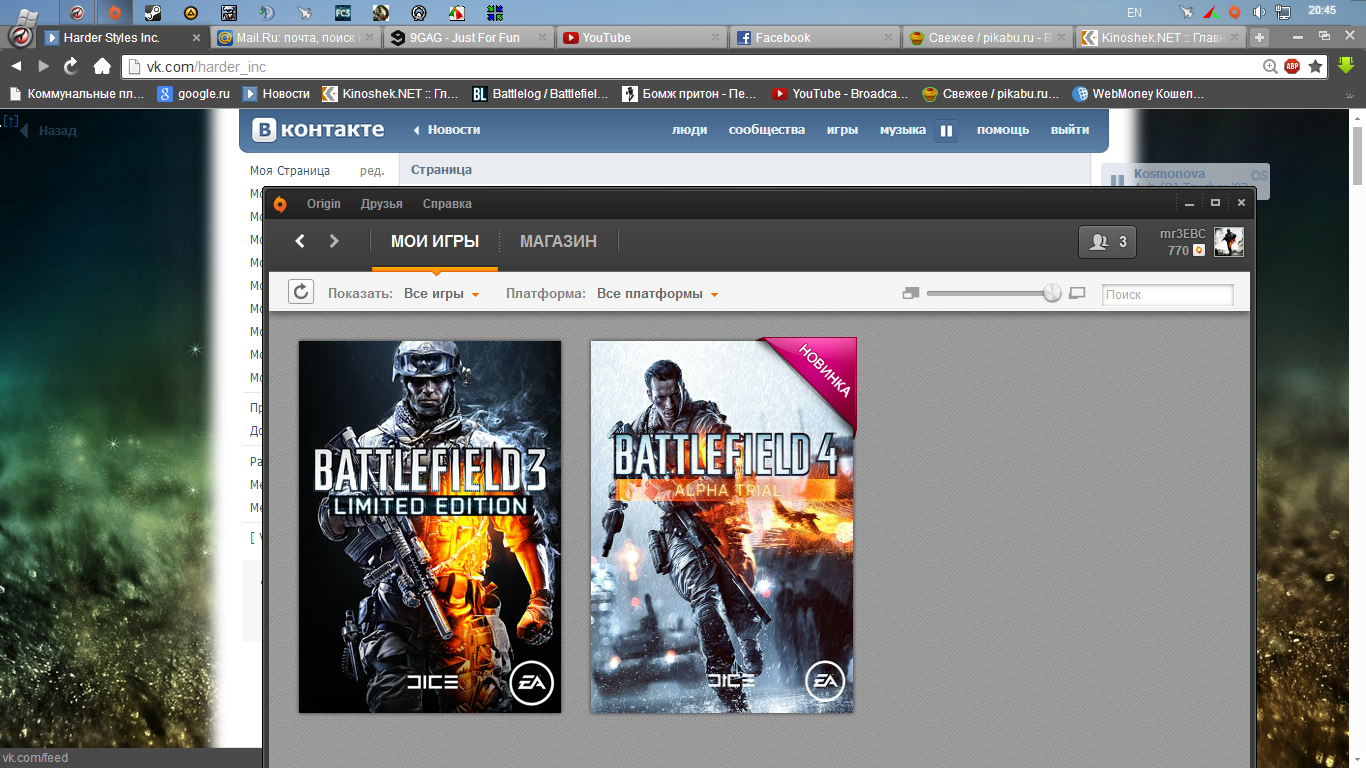Screen dimensions: 1366x768
Task: Go forward using Origin's right arrow
Action: pos(334,241)
